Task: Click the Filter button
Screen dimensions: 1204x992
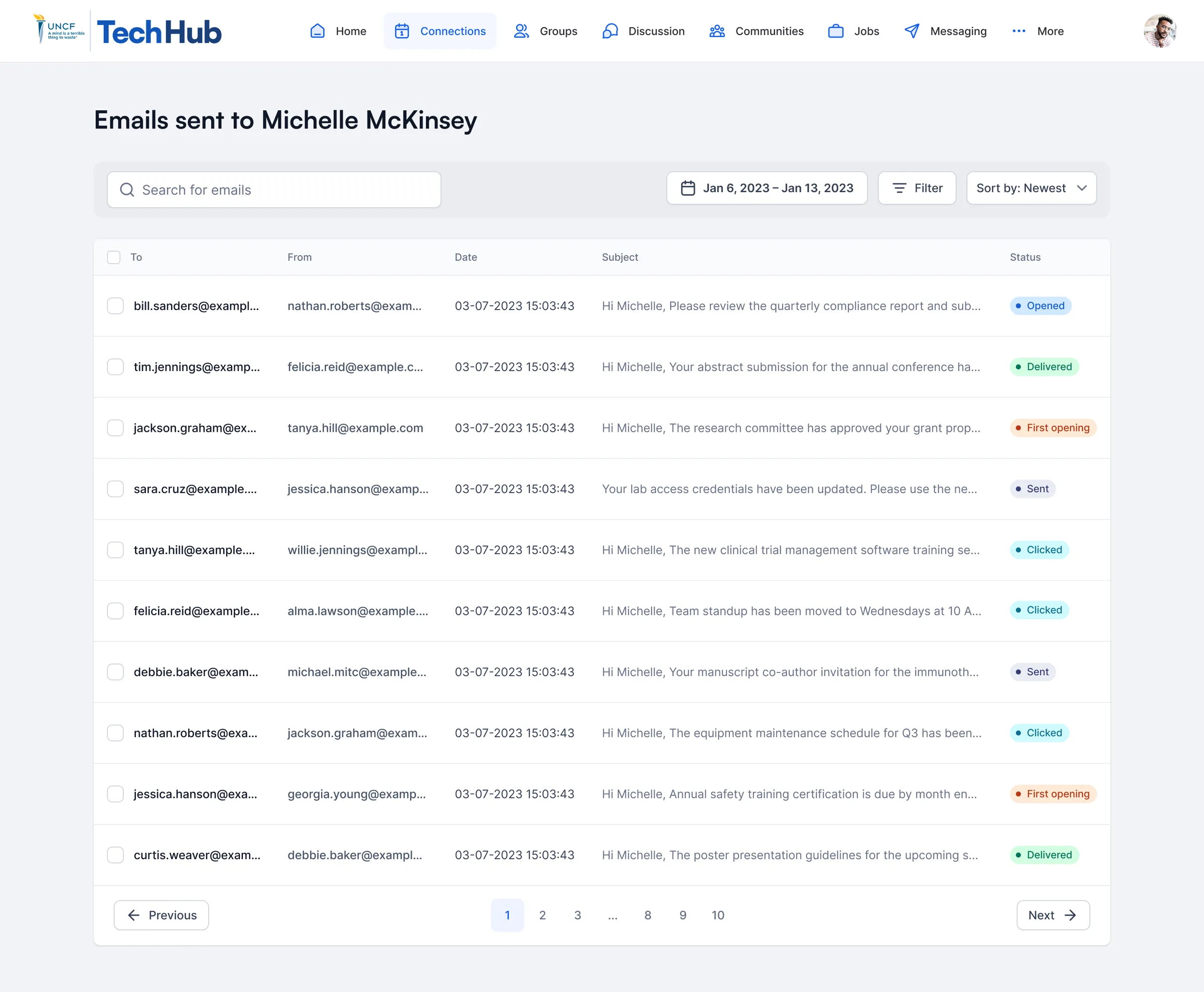Action: pos(917,188)
